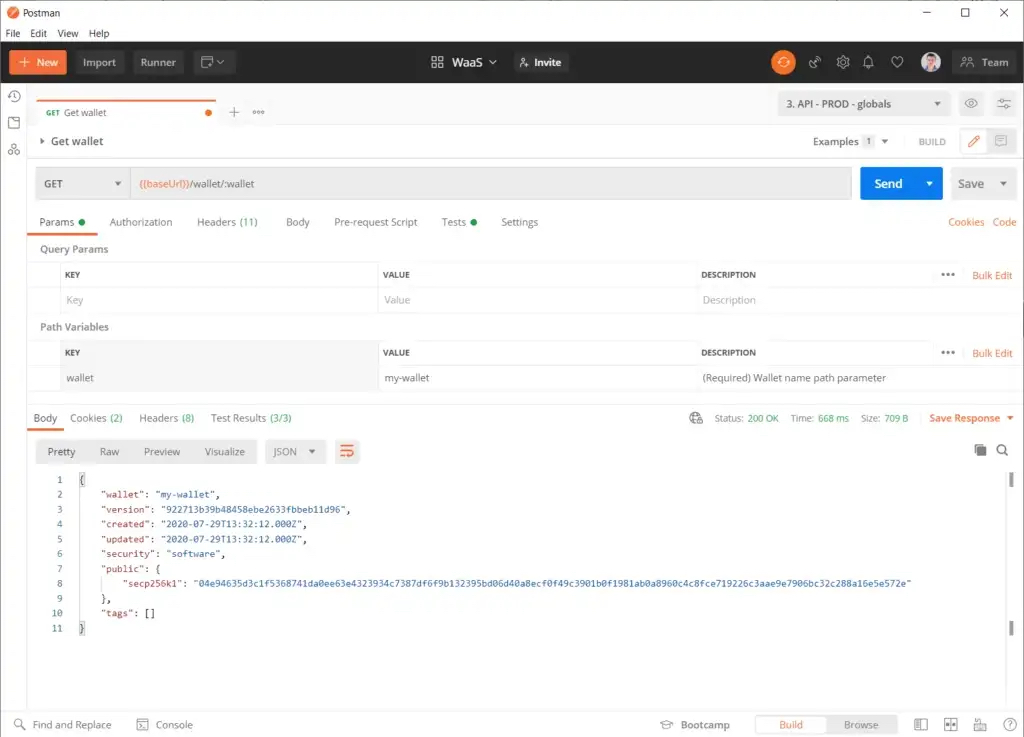Click the environment quick look eye icon
Screen dimensions: 1024x737
click(971, 104)
